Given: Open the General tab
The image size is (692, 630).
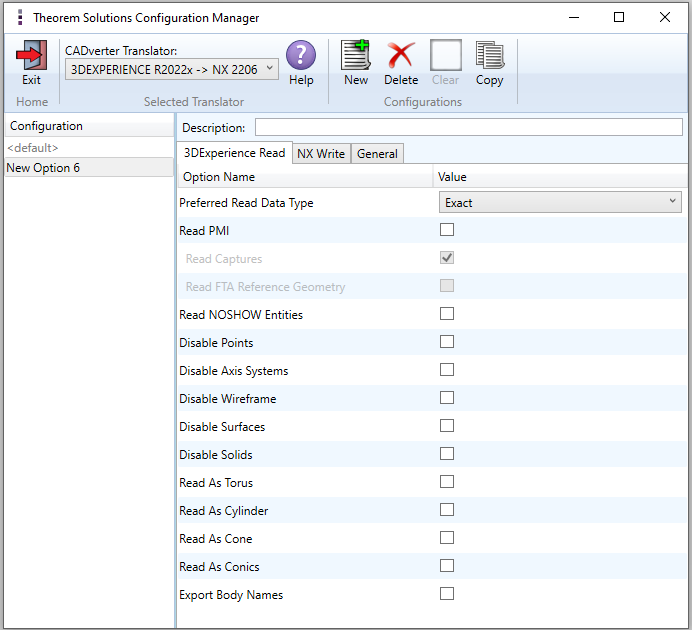Looking at the screenshot, I should coord(377,154).
